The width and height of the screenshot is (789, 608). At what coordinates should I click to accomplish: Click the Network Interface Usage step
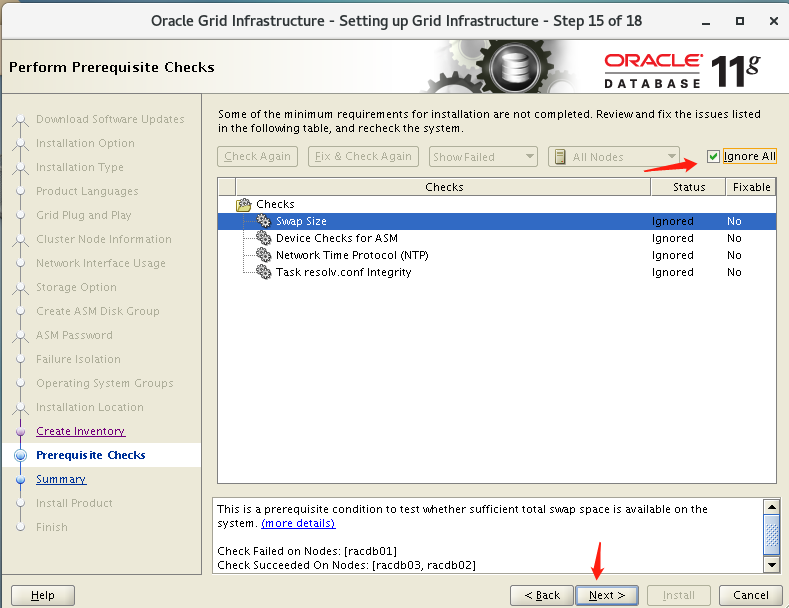101,263
